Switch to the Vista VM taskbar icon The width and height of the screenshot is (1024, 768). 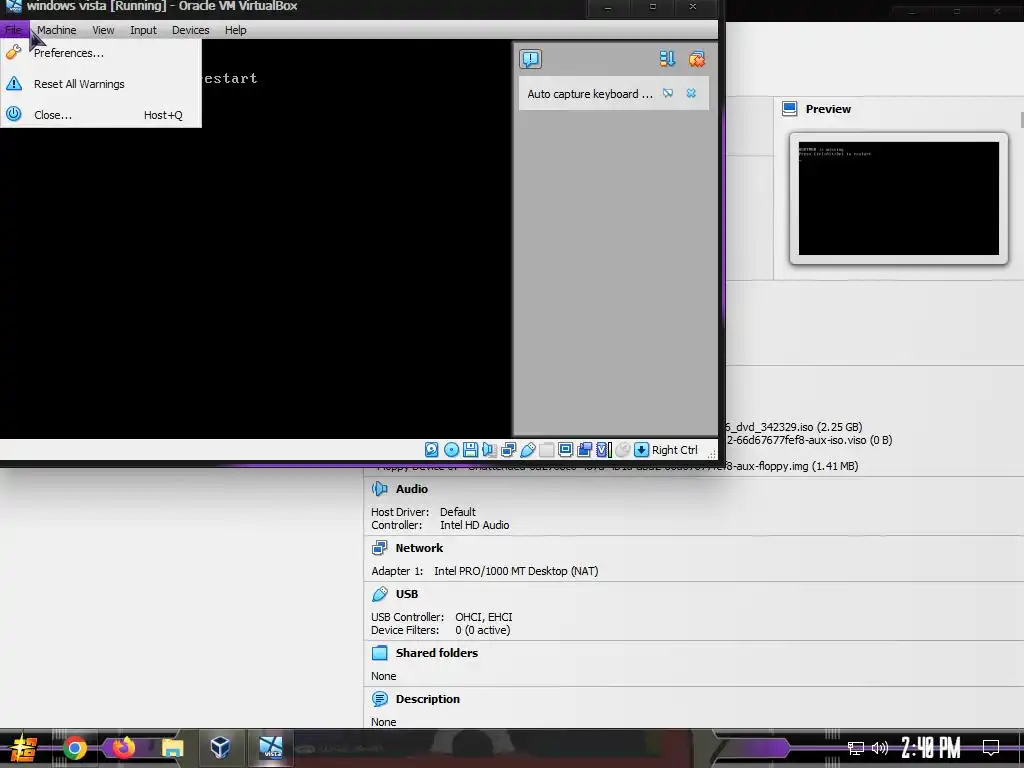point(270,748)
